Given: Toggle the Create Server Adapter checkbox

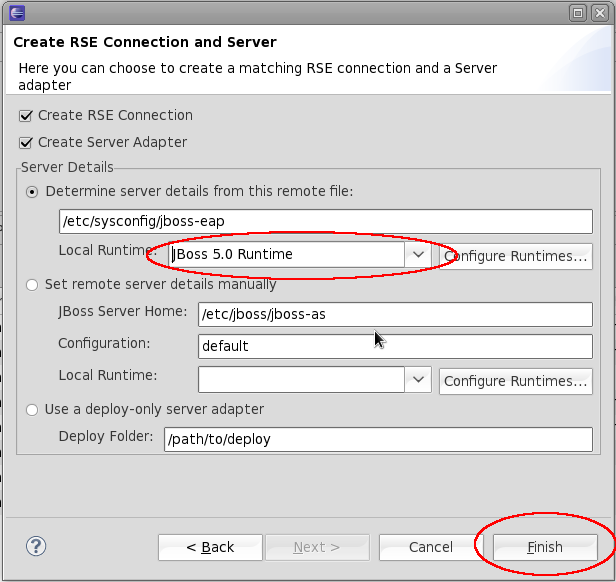Looking at the screenshot, I should pos(26,142).
